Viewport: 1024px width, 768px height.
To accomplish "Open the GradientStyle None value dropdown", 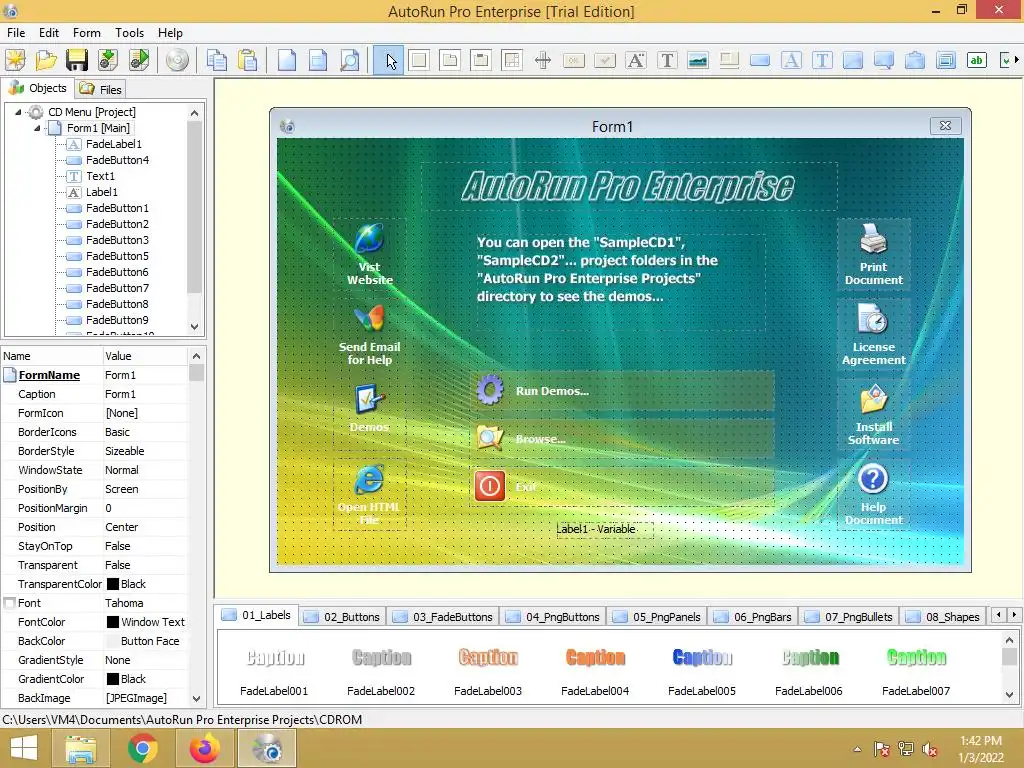I will [x=145, y=660].
